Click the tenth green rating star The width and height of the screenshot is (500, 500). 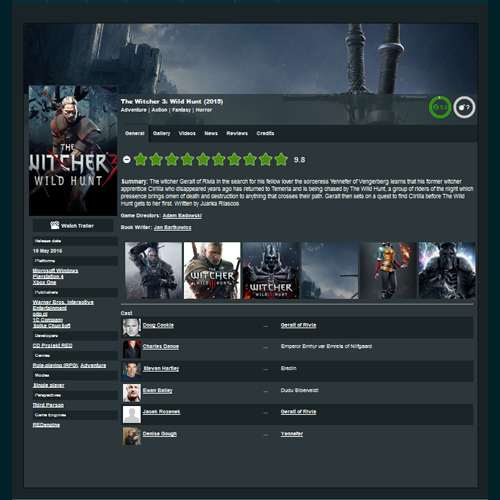tap(281, 160)
